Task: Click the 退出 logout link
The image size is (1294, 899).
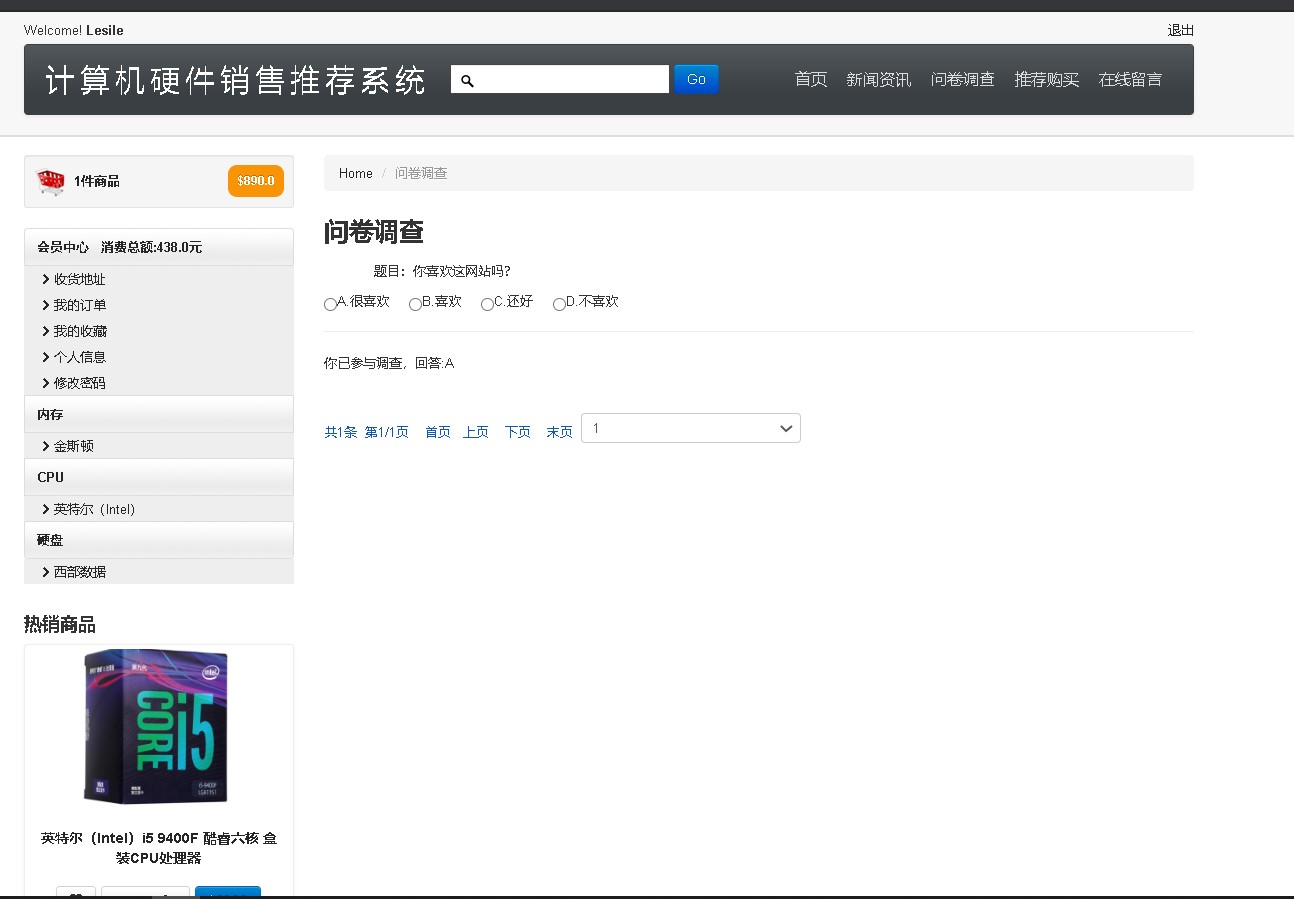Action: (x=1180, y=30)
